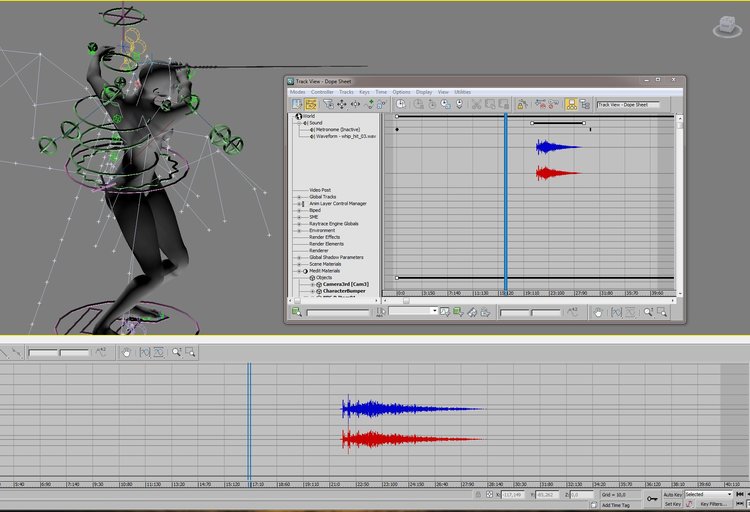Click the Zoom Region icon in Track View window
The height and width of the screenshot is (512, 750).
tap(662, 312)
